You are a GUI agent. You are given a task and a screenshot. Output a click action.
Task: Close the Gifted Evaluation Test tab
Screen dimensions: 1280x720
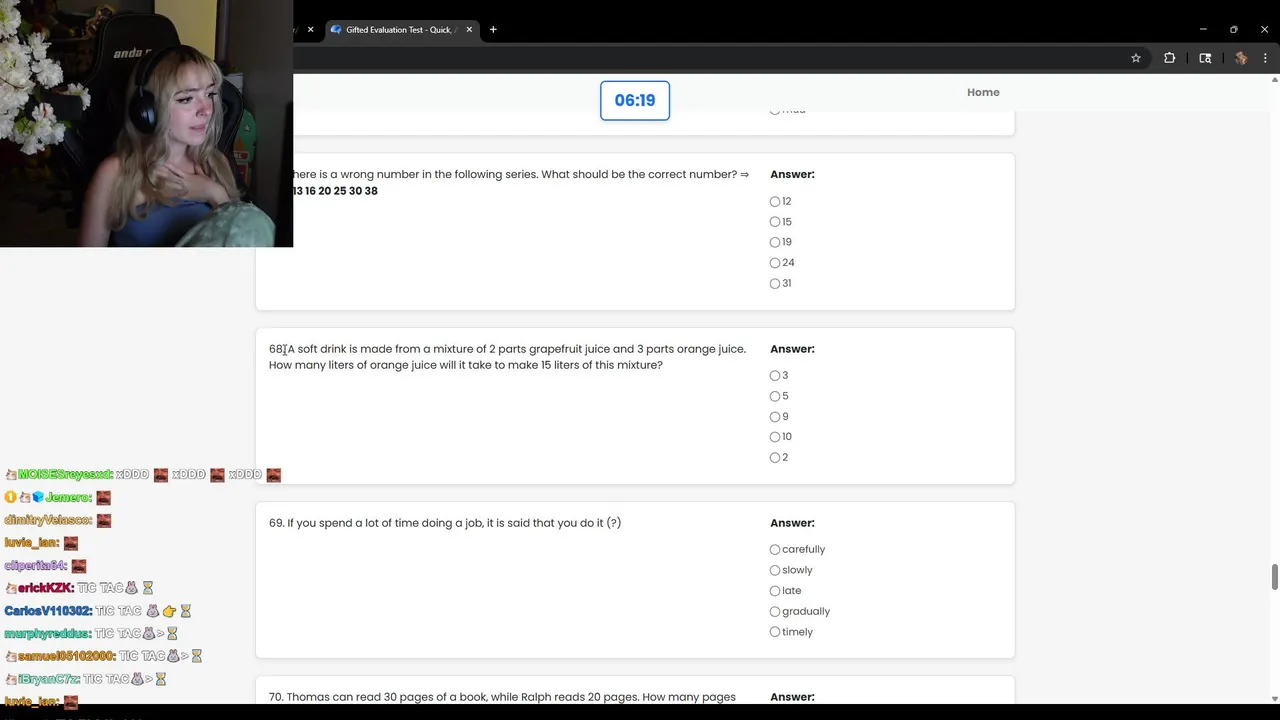click(x=467, y=29)
